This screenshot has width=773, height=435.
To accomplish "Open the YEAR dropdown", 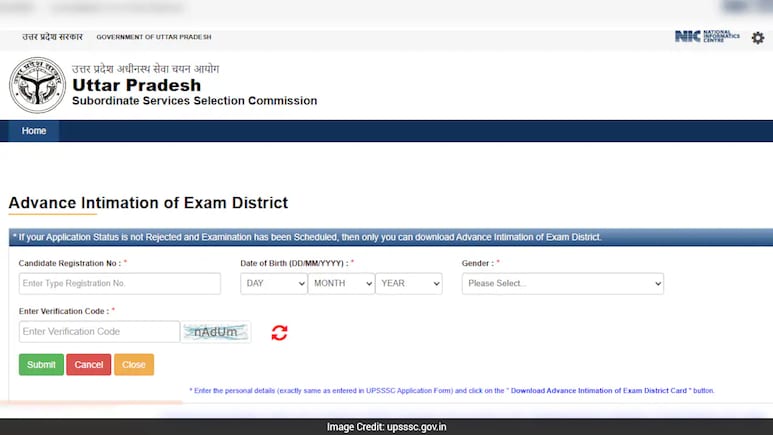I will (409, 284).
